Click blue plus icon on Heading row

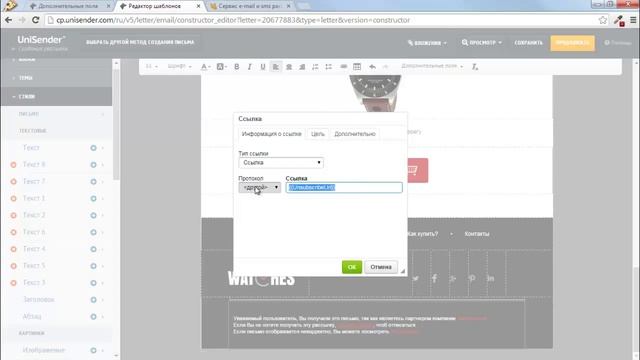93,300
